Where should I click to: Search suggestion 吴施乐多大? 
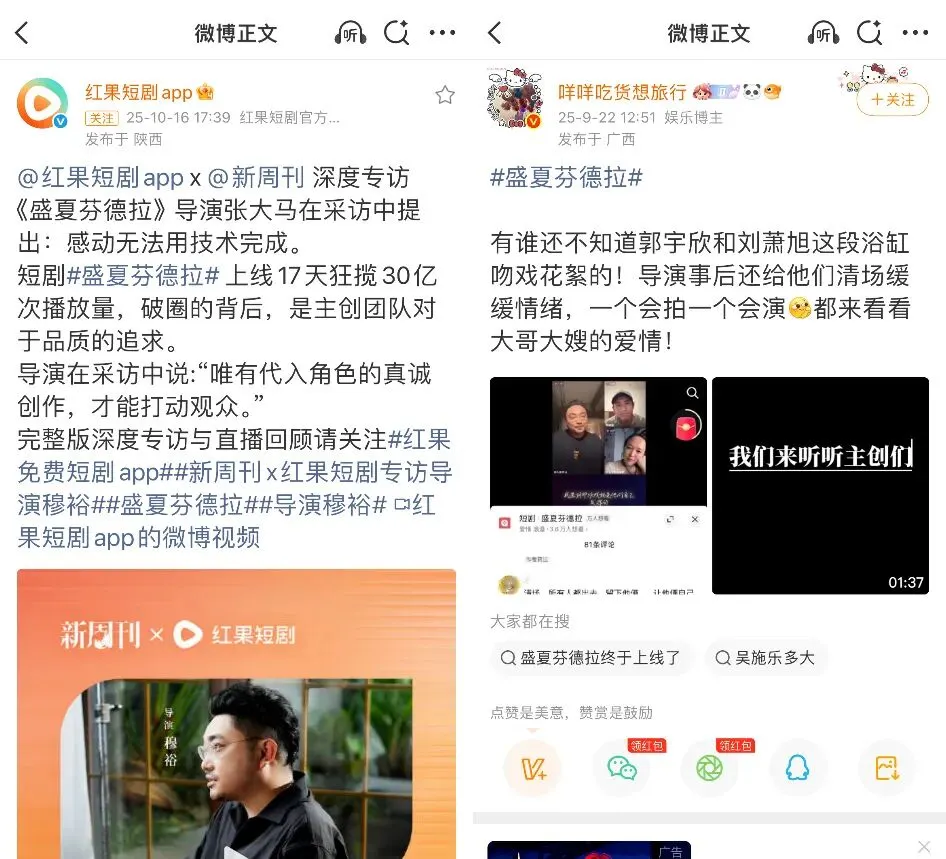coord(765,658)
